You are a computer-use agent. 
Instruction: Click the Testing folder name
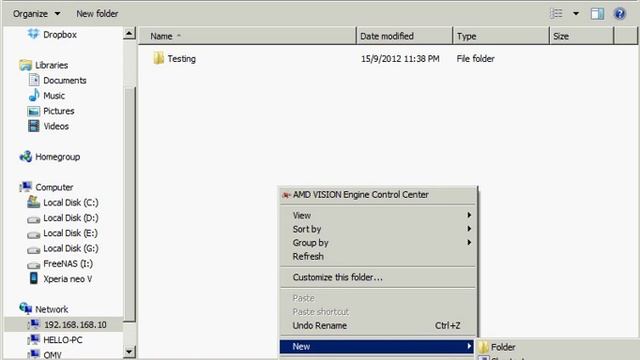pos(182,59)
